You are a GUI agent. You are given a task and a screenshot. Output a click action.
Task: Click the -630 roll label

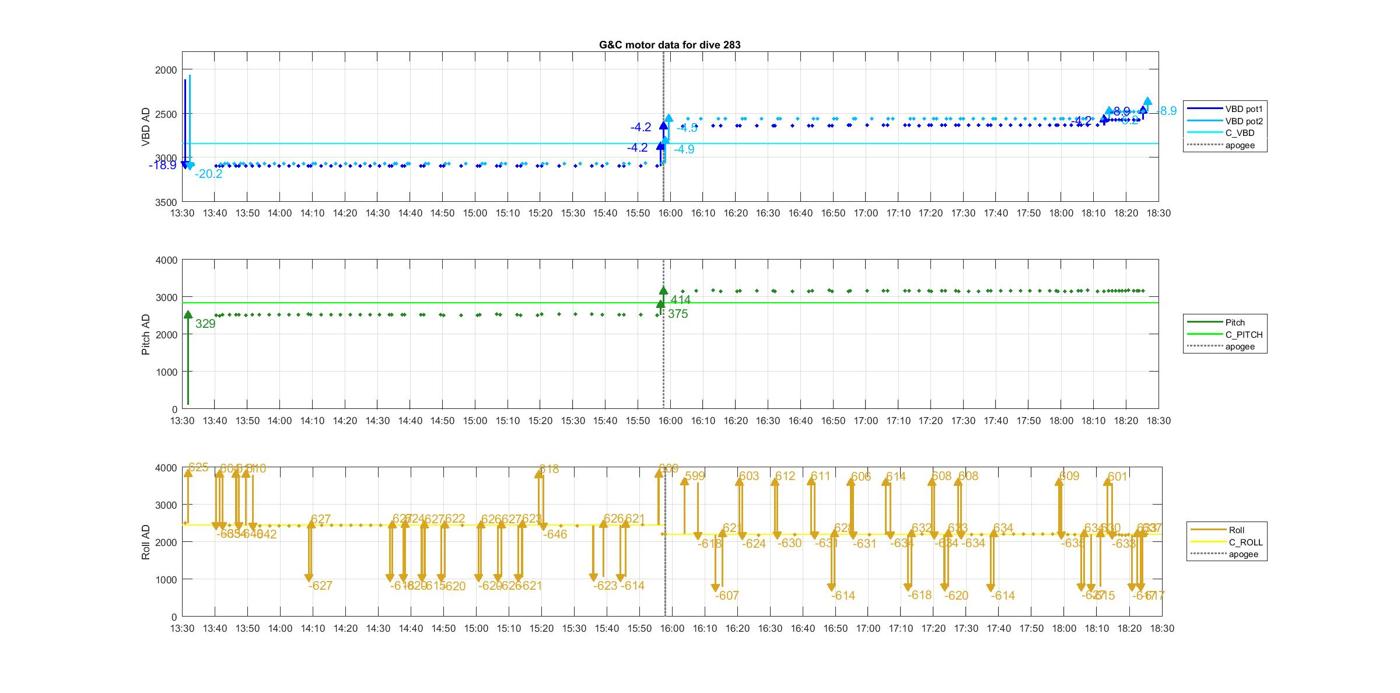coord(790,544)
